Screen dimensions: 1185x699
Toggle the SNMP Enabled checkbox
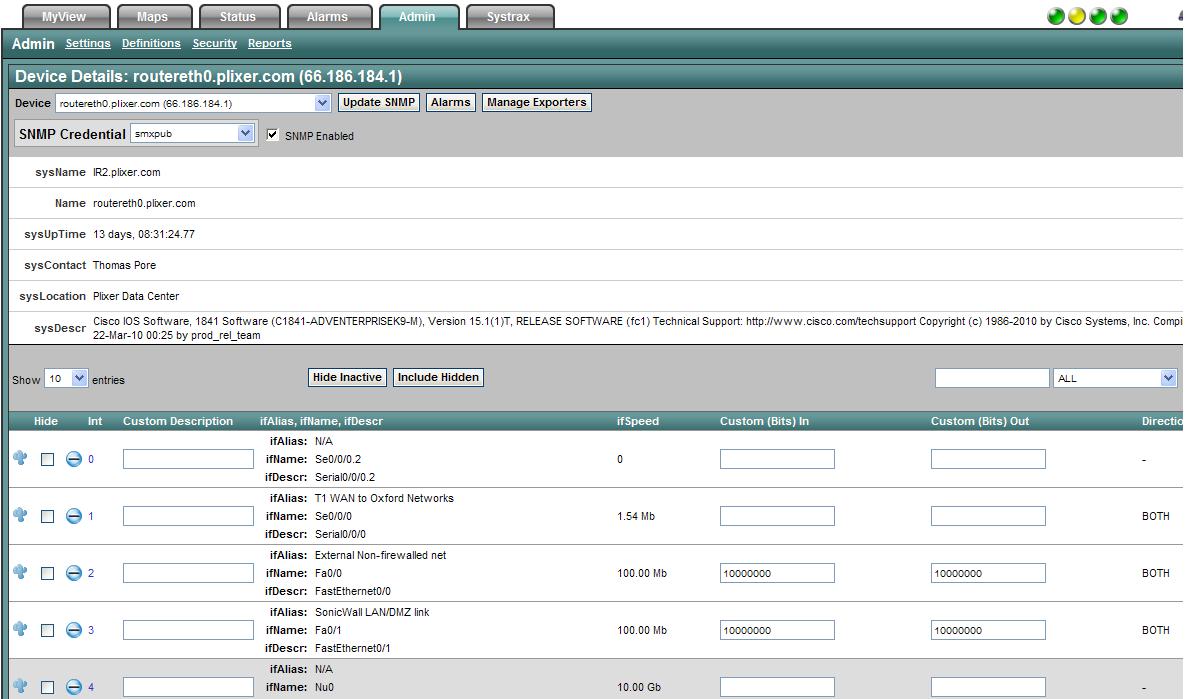pyautogui.click(x=273, y=135)
